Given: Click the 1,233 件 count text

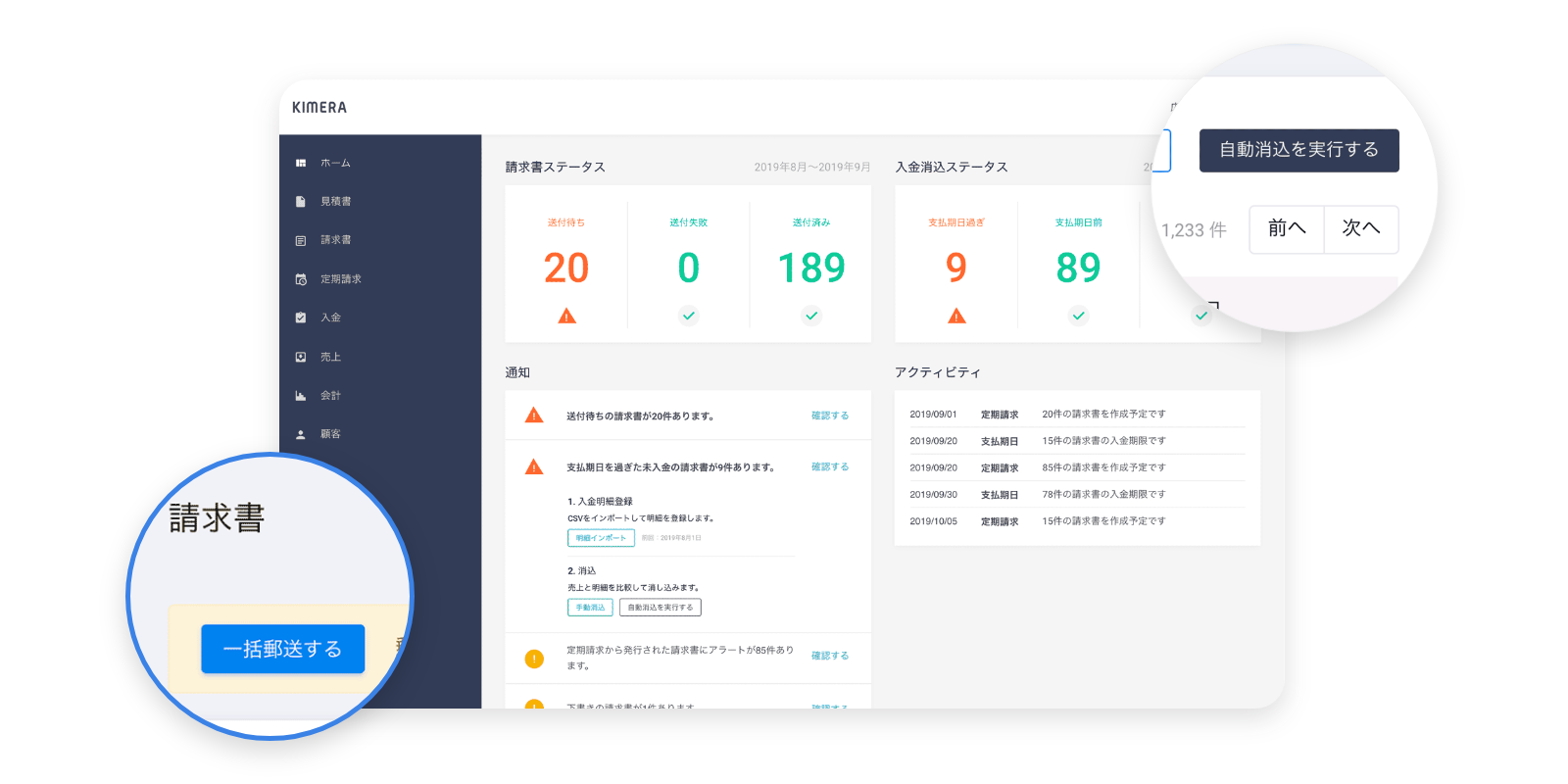Looking at the screenshot, I should 1194,230.
